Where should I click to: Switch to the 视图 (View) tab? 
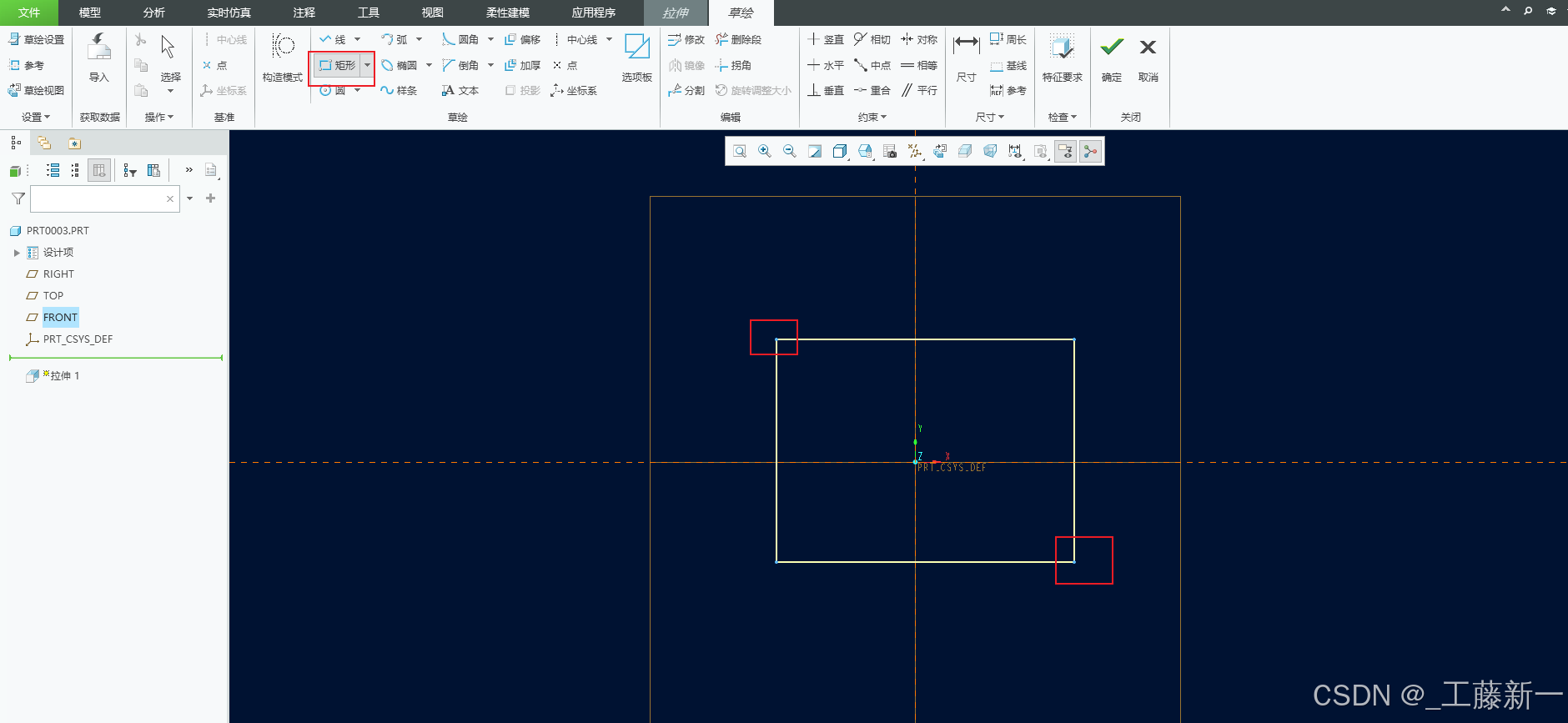pos(433,13)
